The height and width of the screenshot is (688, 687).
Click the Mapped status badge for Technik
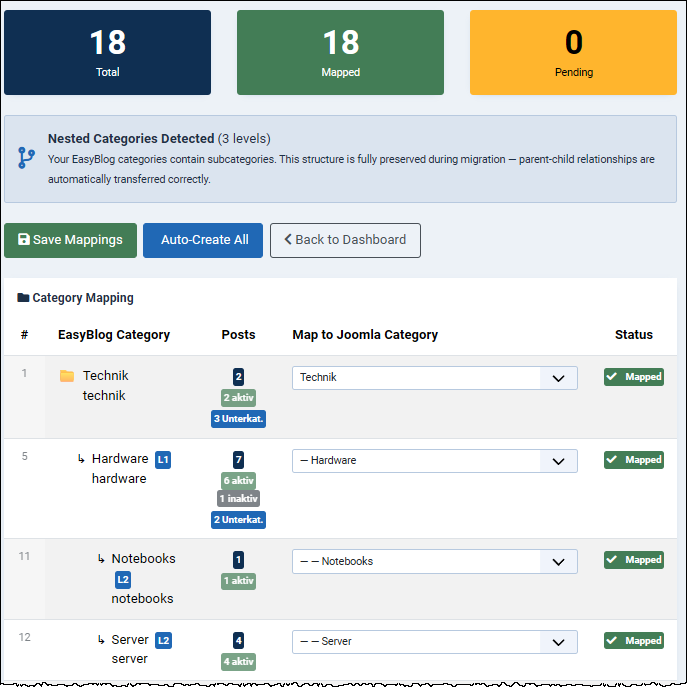tap(633, 377)
